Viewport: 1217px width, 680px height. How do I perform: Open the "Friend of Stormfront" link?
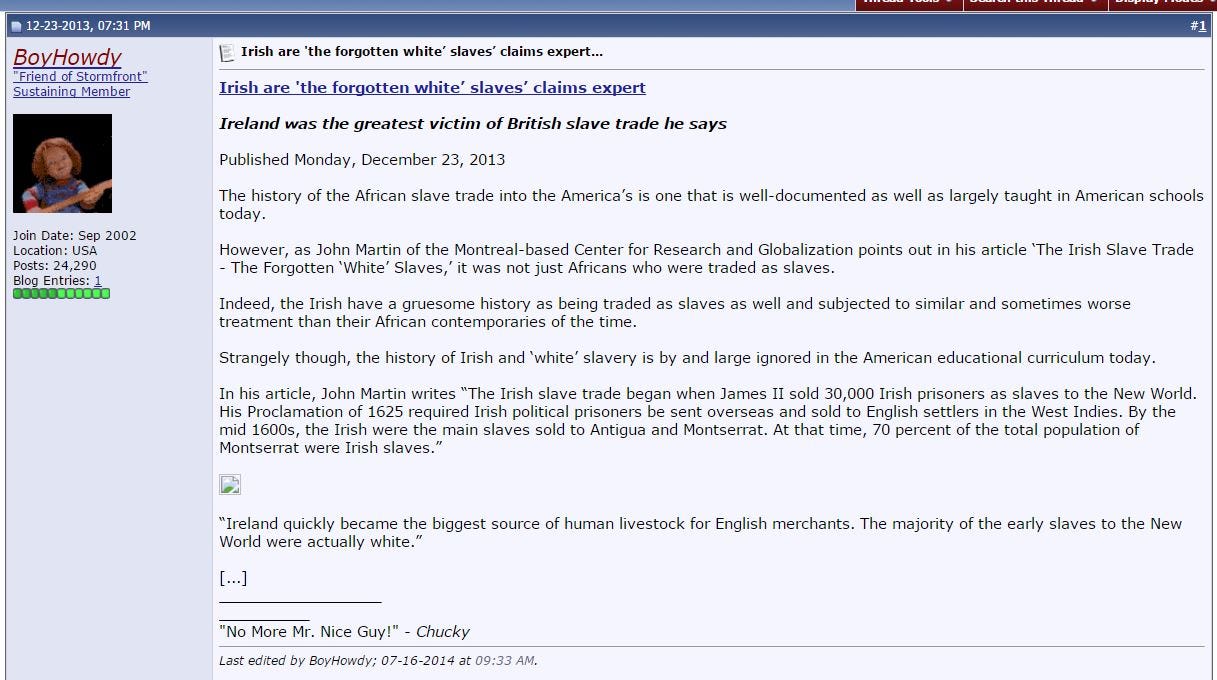(x=80, y=77)
